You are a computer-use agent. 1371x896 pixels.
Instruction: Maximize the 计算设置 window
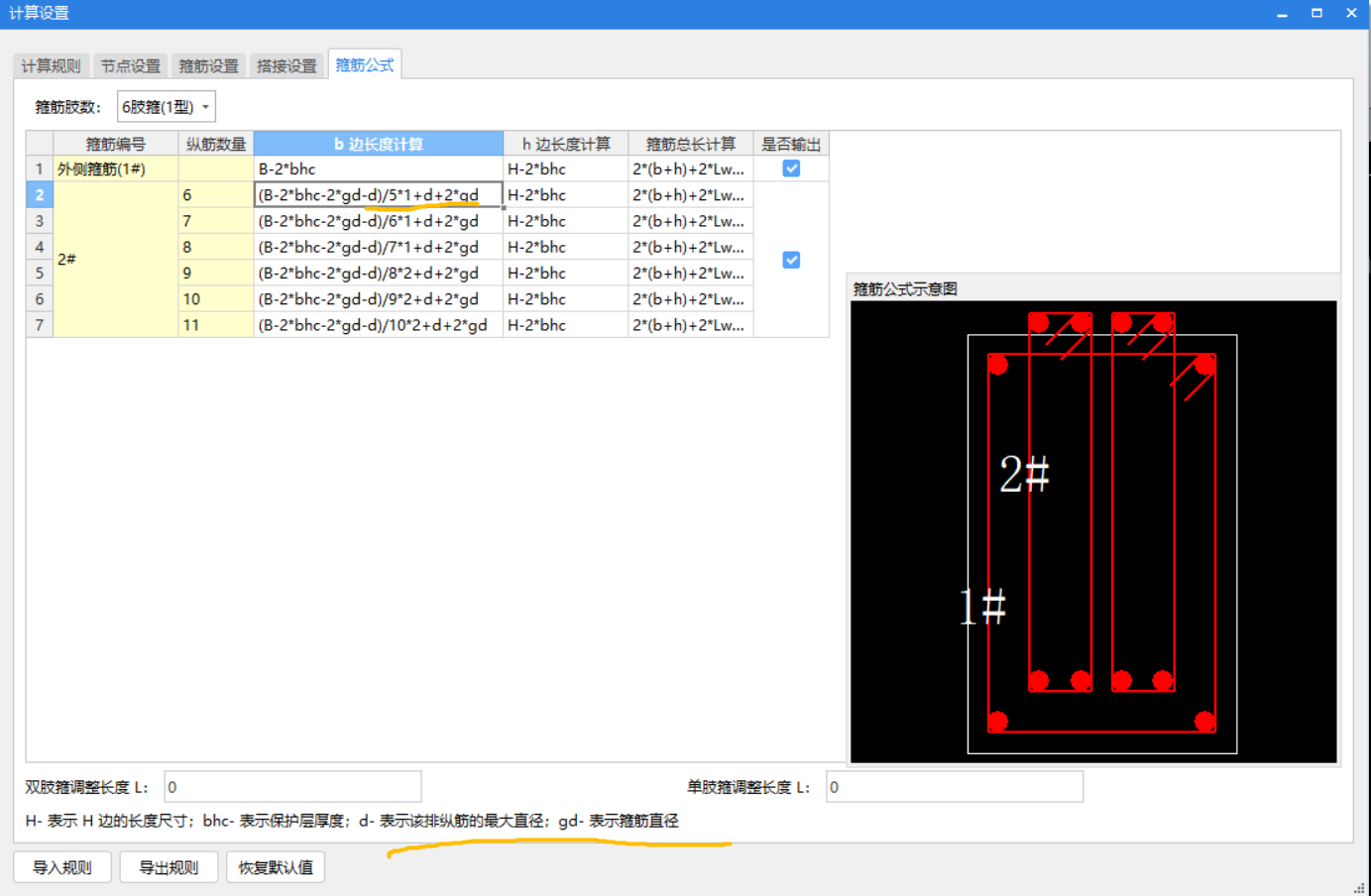(1316, 14)
